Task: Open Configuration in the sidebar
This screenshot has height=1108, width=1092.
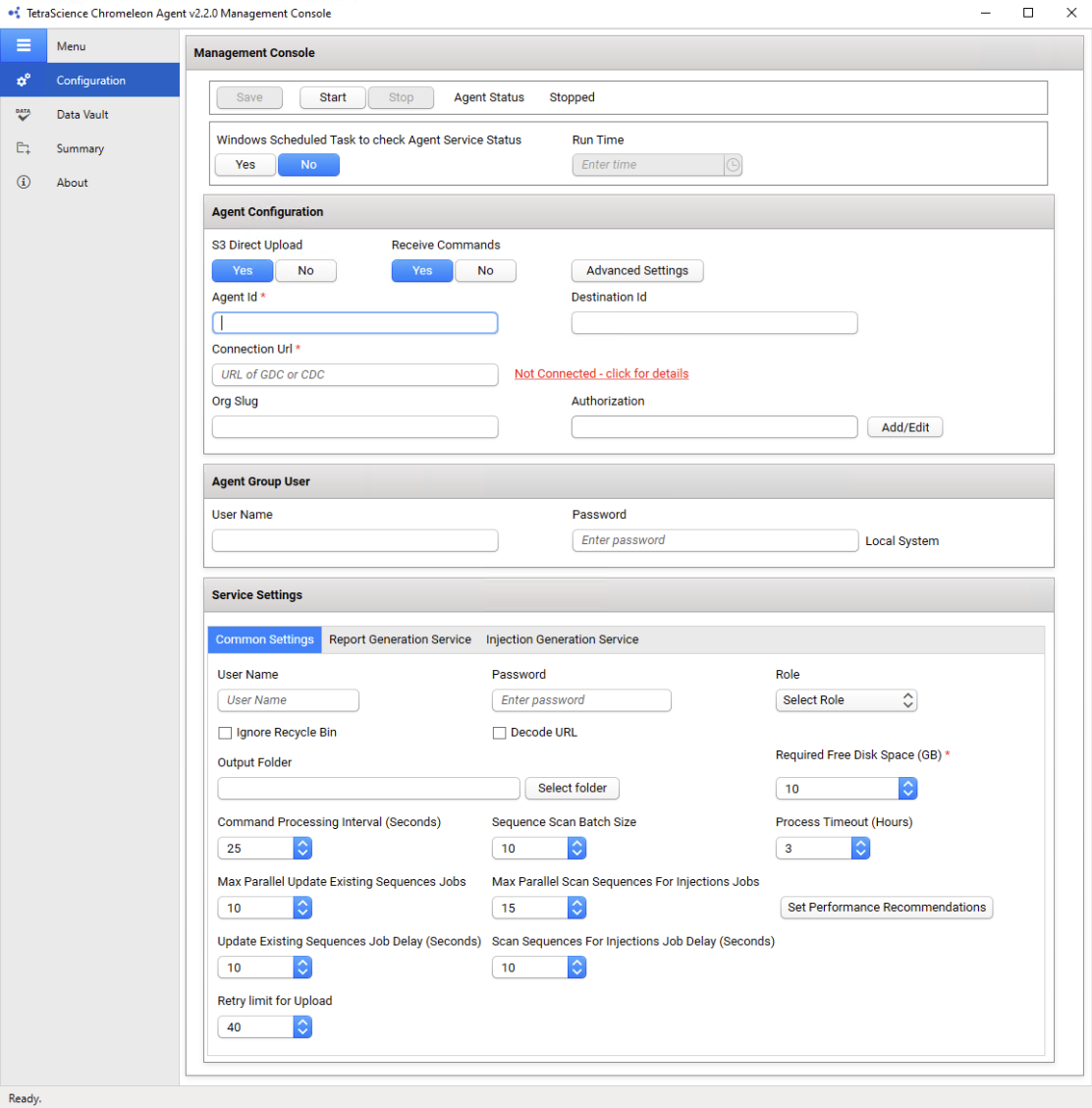Action: [x=89, y=80]
